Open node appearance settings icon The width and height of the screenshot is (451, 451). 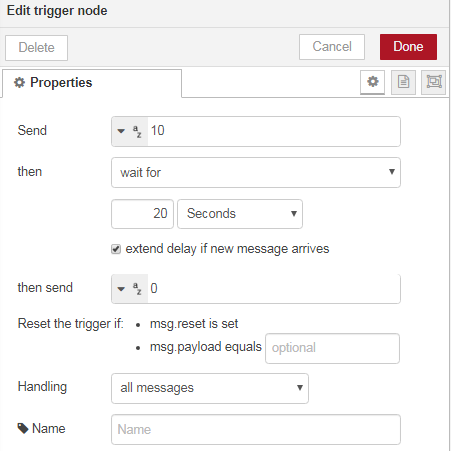click(x=434, y=82)
